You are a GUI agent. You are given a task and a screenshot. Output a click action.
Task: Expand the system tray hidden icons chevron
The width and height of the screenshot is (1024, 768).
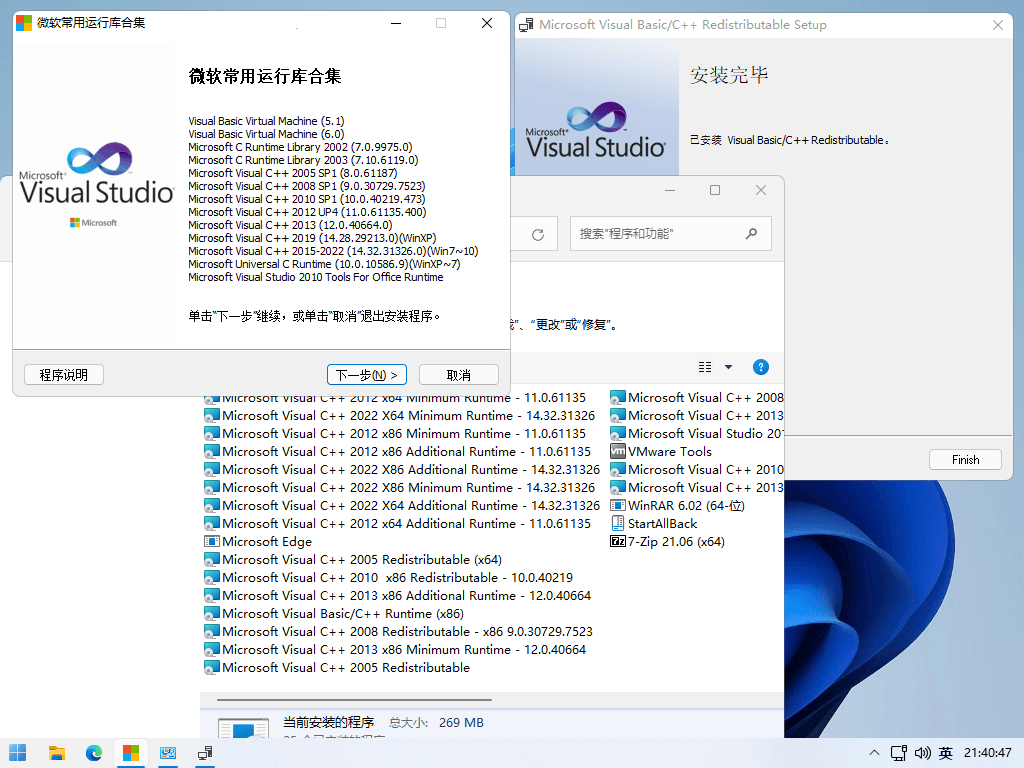(x=874, y=753)
